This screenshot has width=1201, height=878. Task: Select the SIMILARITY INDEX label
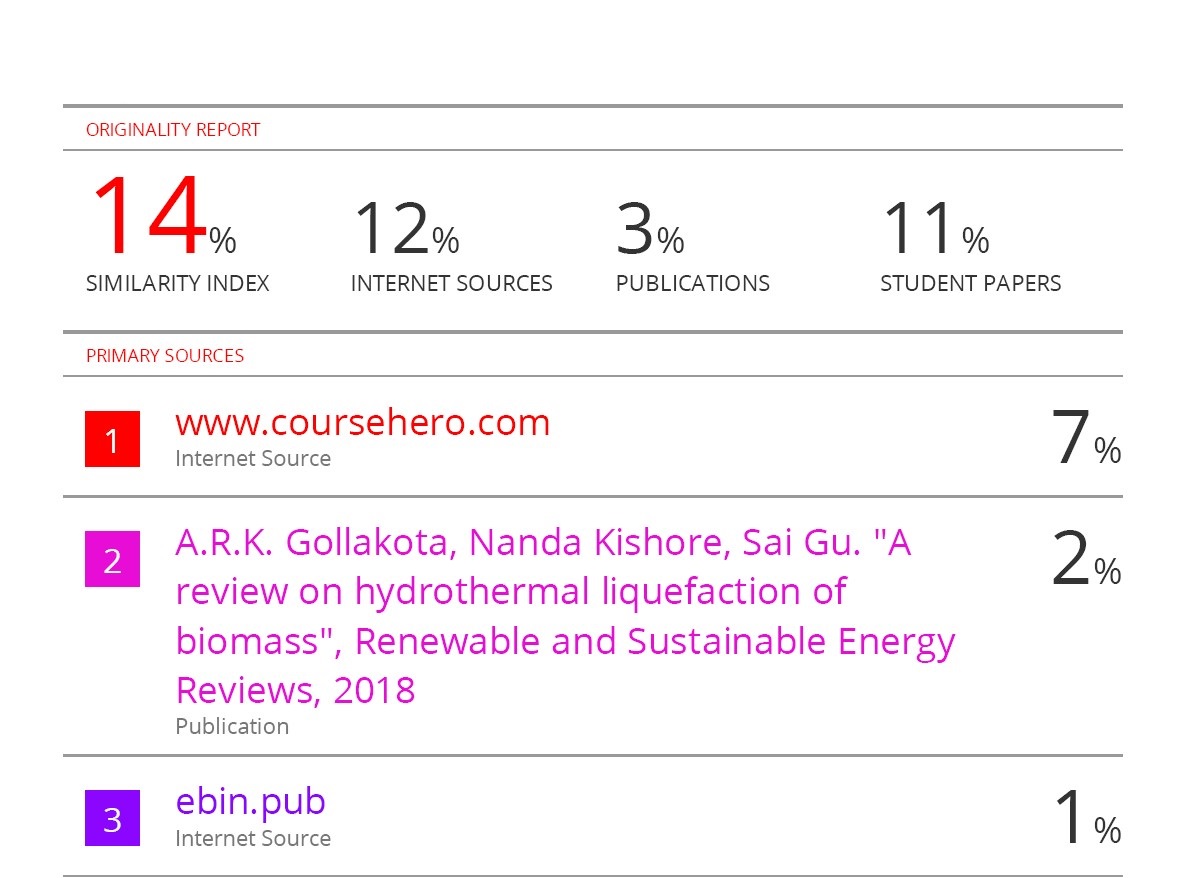click(x=177, y=284)
